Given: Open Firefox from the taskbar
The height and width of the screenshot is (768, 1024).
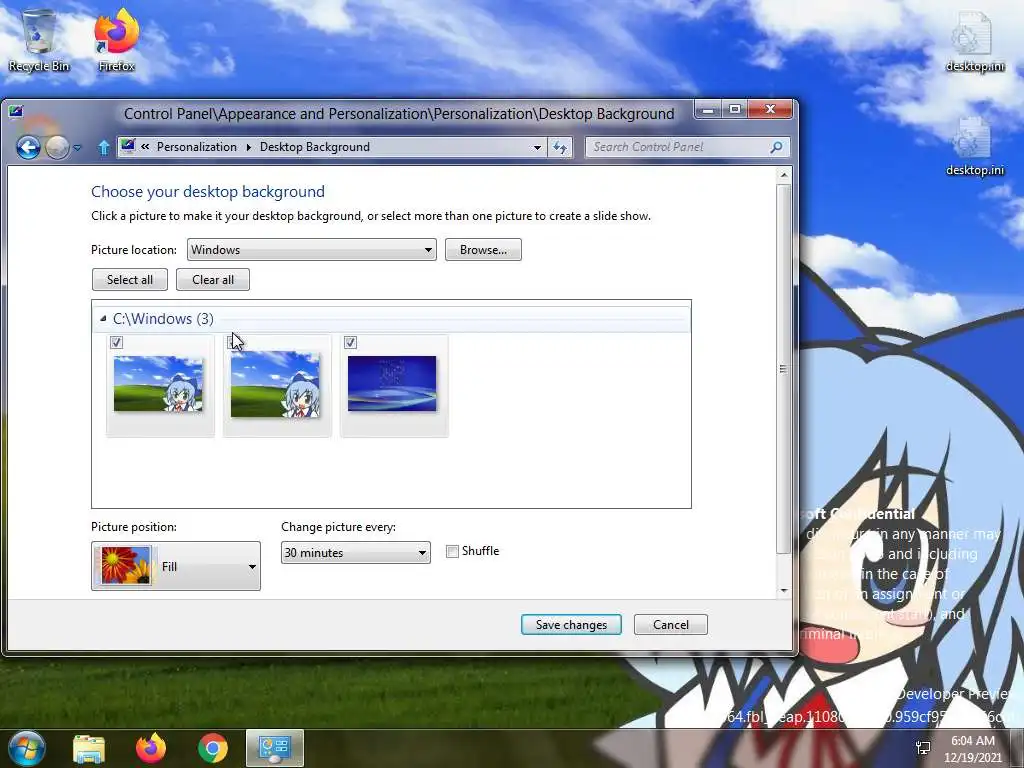Looking at the screenshot, I should (151, 748).
